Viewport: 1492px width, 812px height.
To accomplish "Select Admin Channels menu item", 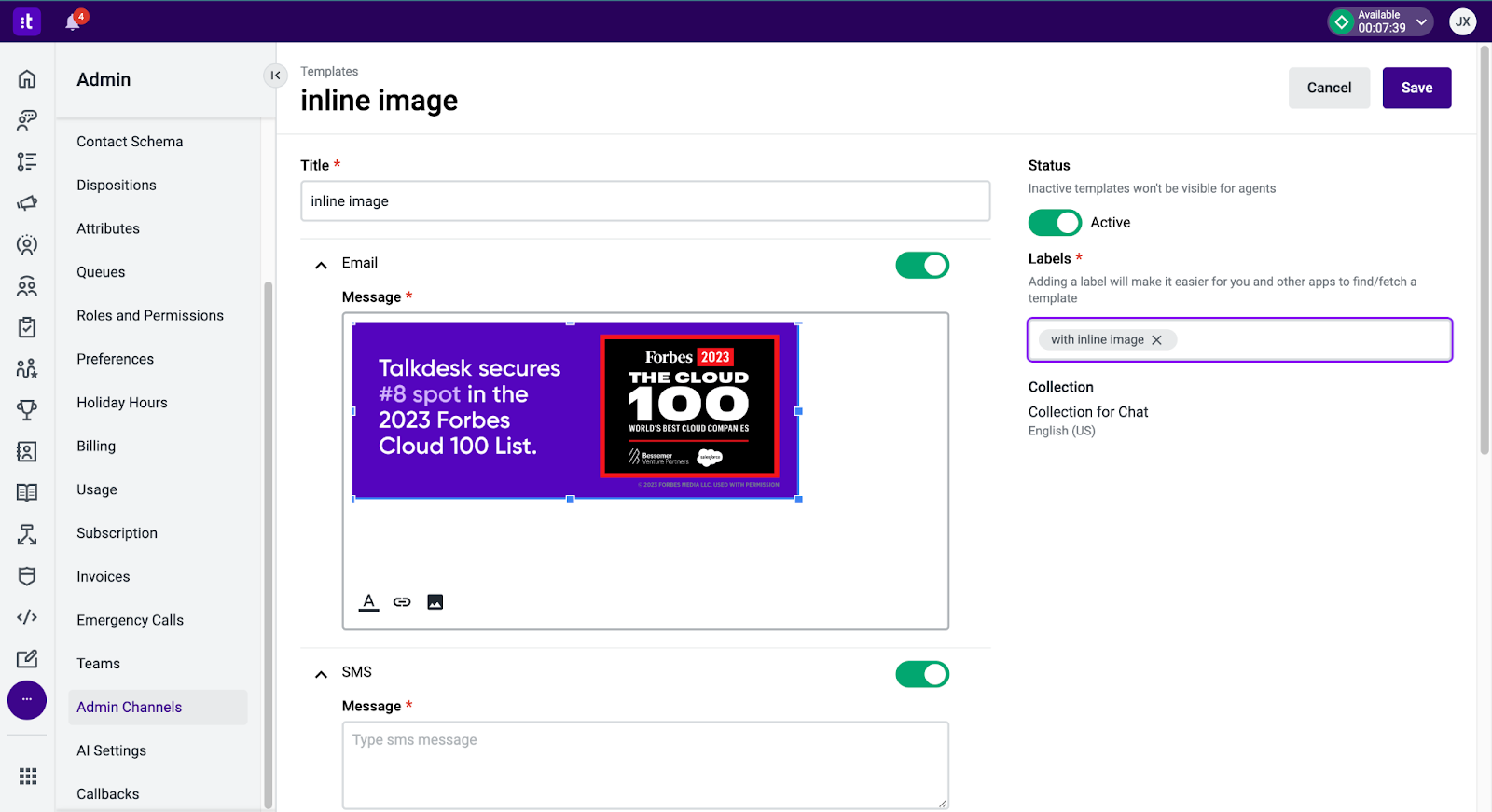I will 159,708.
